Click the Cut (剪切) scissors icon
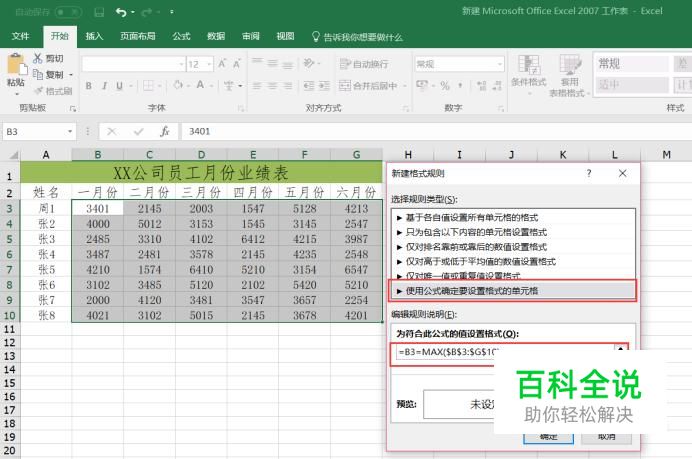This screenshot has width=692, height=459. click(x=38, y=59)
